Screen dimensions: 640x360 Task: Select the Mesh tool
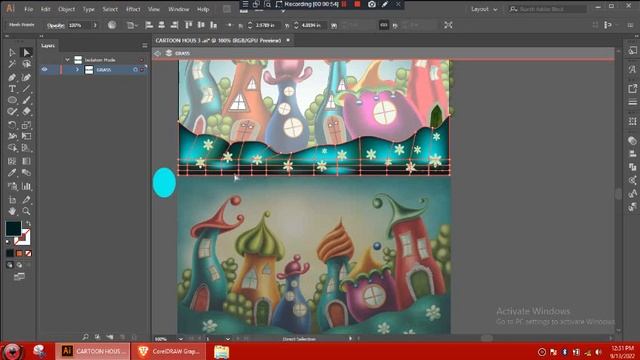12,161
